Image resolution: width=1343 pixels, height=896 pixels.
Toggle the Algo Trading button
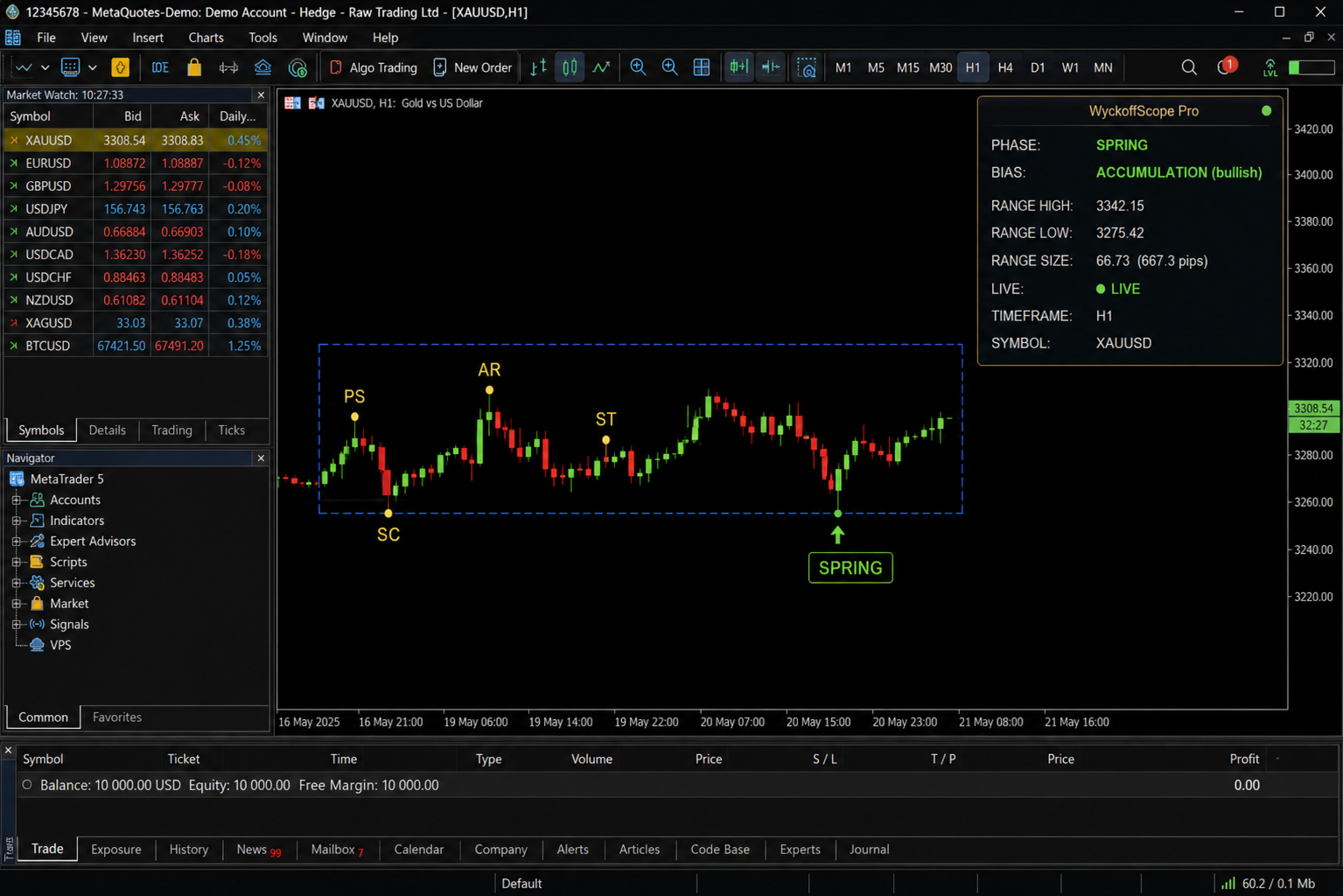click(x=373, y=67)
